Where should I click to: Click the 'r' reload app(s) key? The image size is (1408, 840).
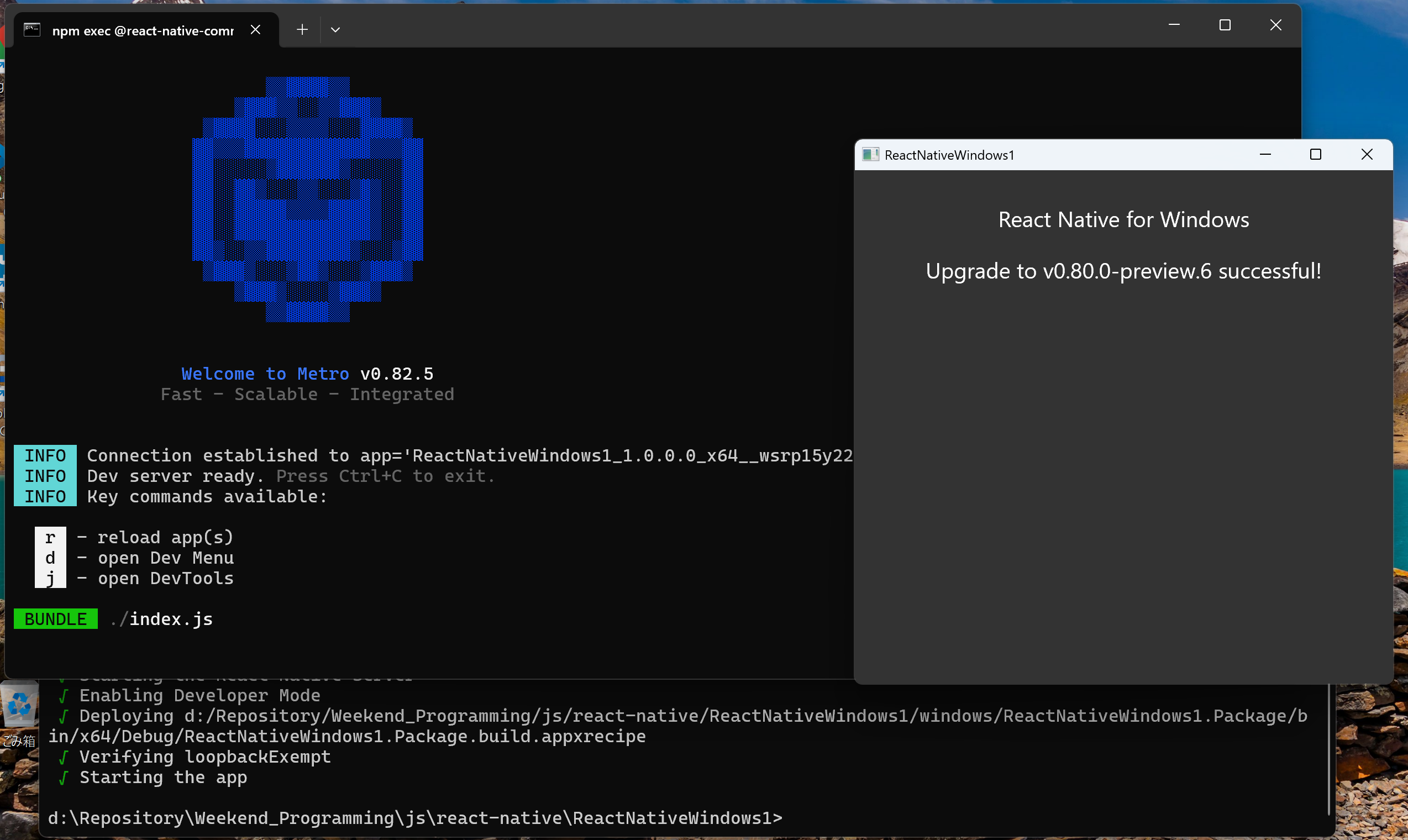tap(50, 537)
